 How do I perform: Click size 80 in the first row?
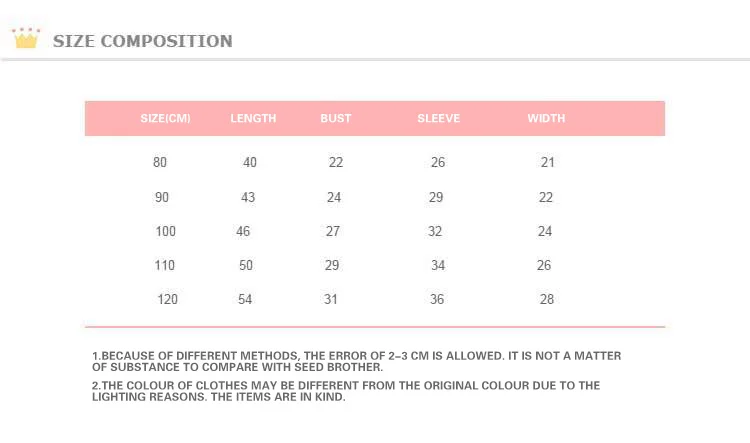pyautogui.click(x=160, y=162)
